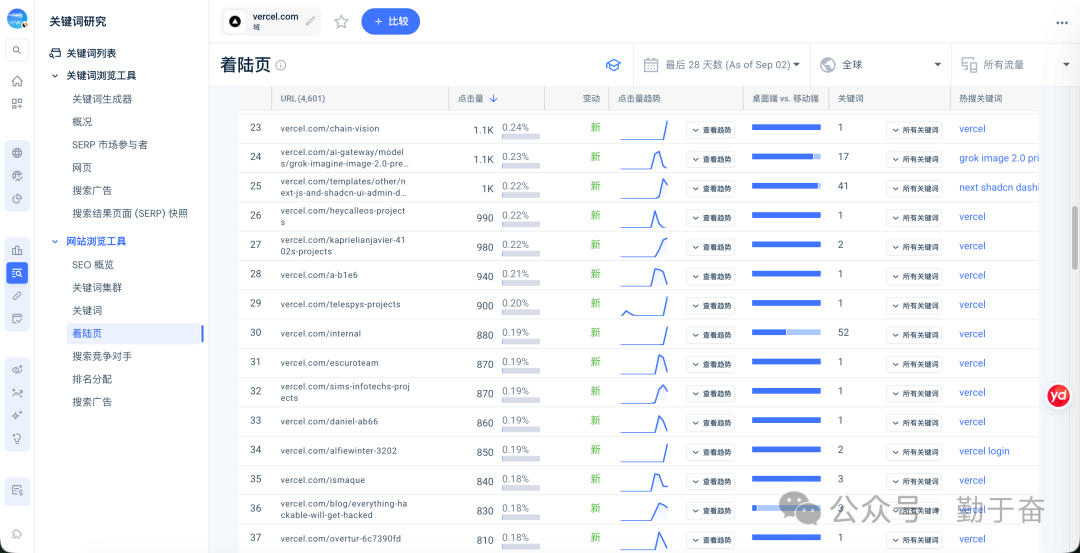Image resolution: width=1080 pixels, height=553 pixels.
Task: Favorite vercel.com using the star icon
Action: [x=341, y=22]
